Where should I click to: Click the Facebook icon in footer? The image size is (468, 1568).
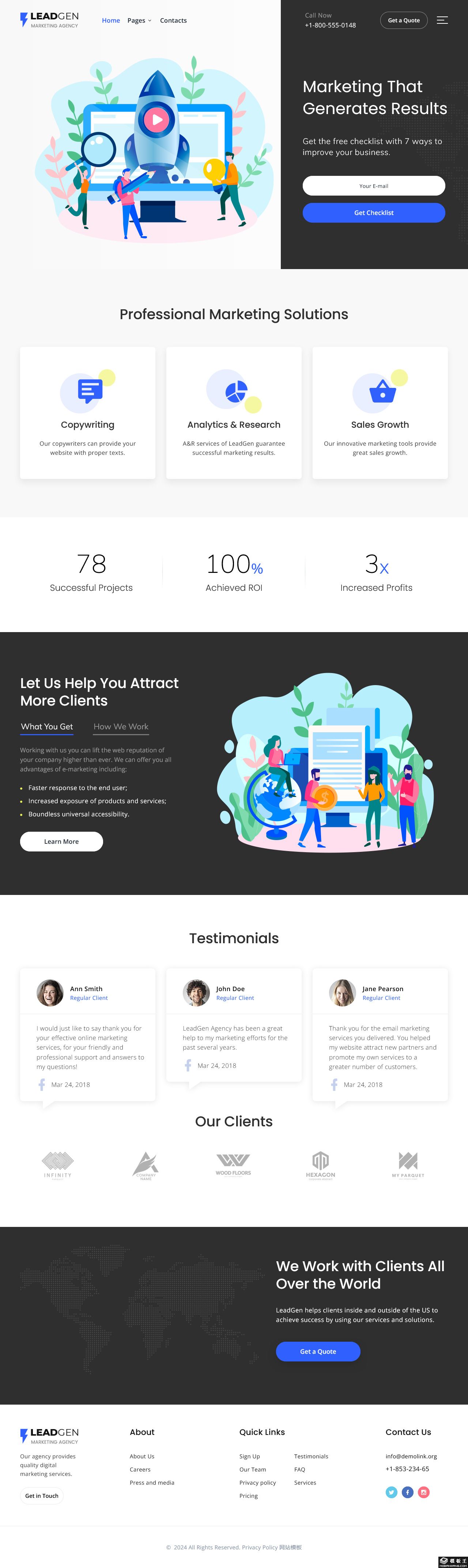tap(408, 1492)
